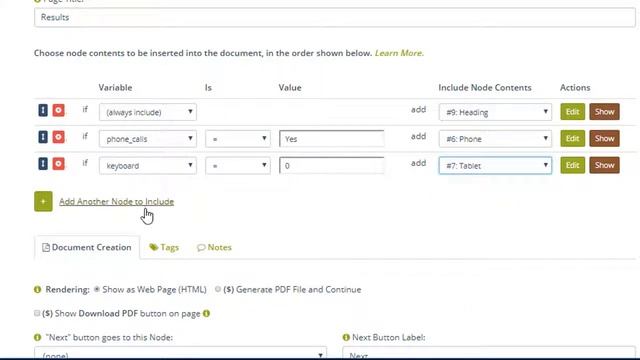Edit the #6: Phone node

572,138
